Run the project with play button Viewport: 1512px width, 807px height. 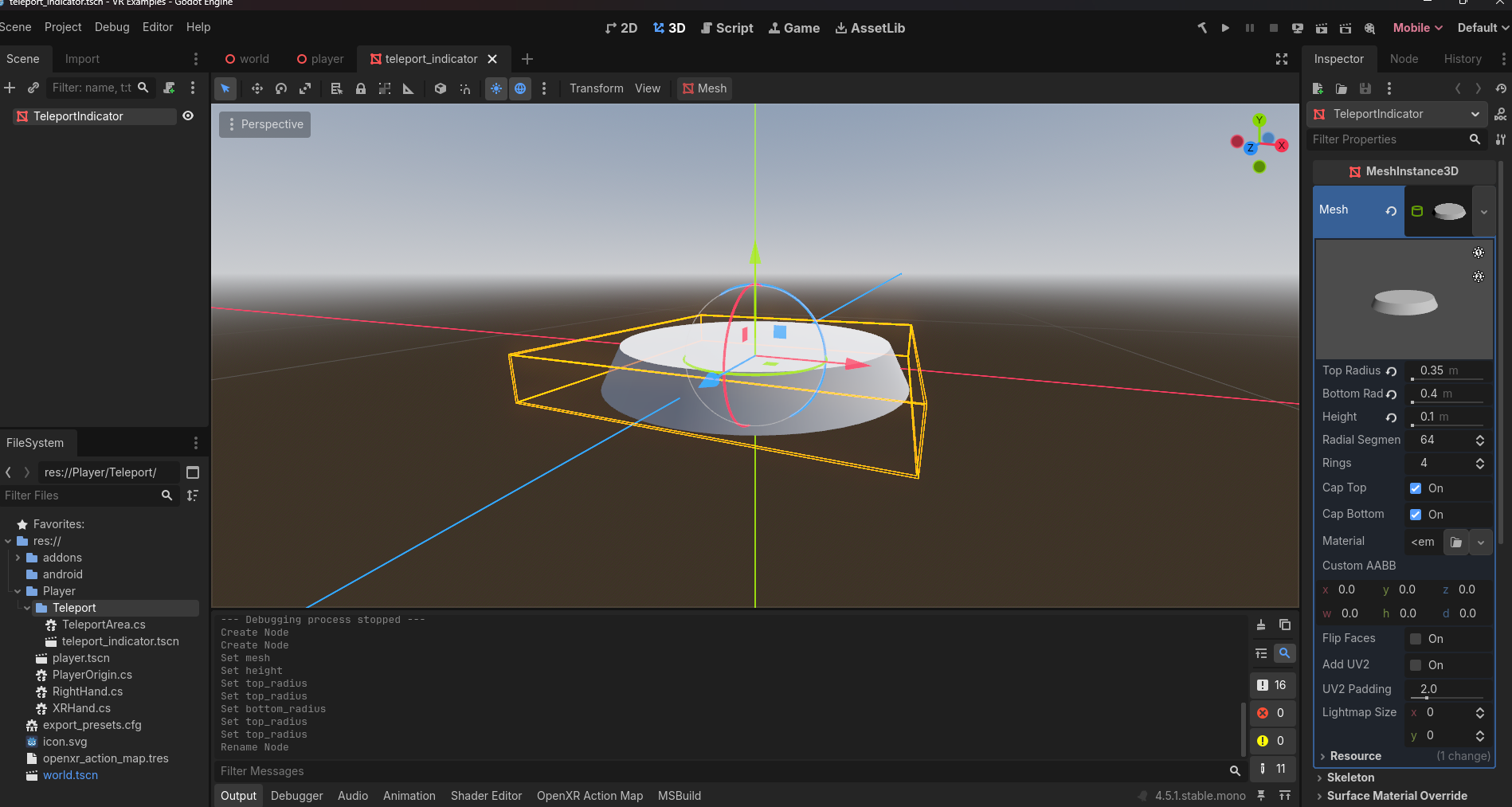(1225, 28)
